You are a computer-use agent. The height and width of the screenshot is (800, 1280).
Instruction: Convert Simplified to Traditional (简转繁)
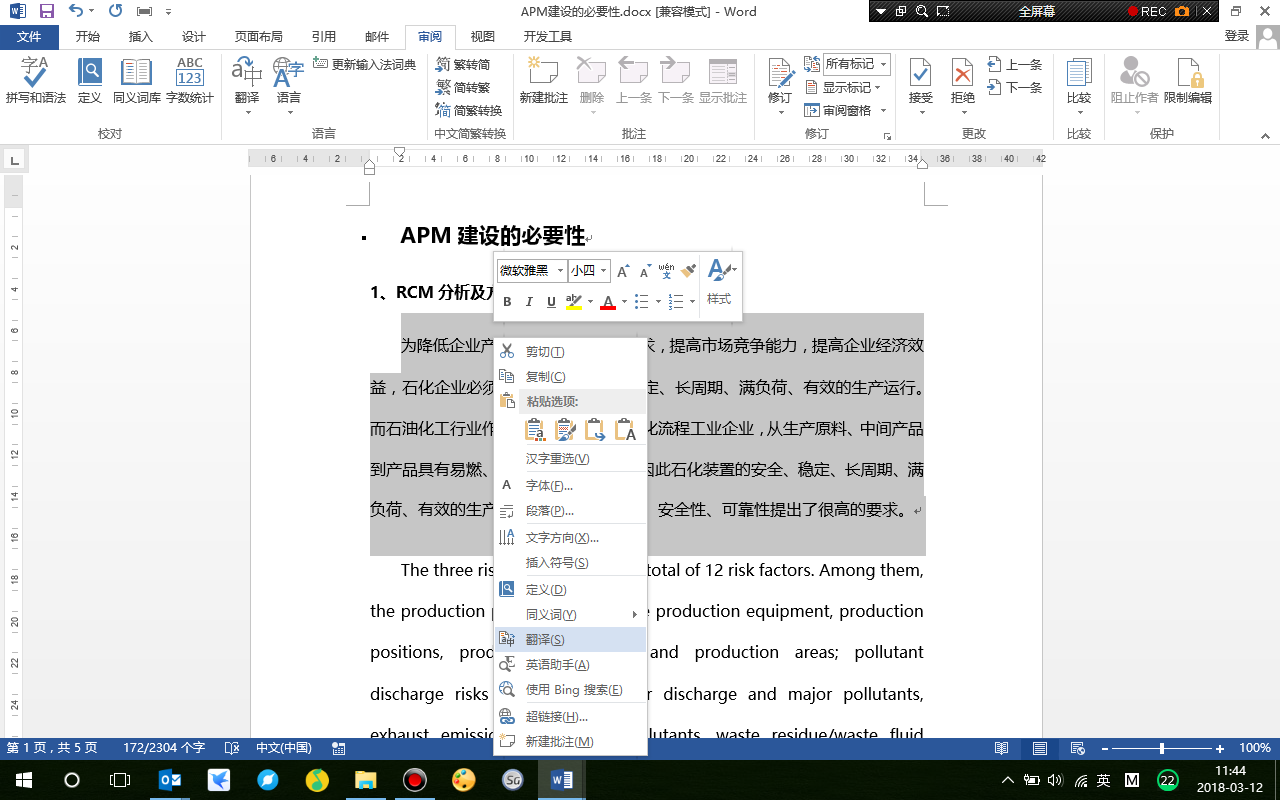tap(463, 87)
